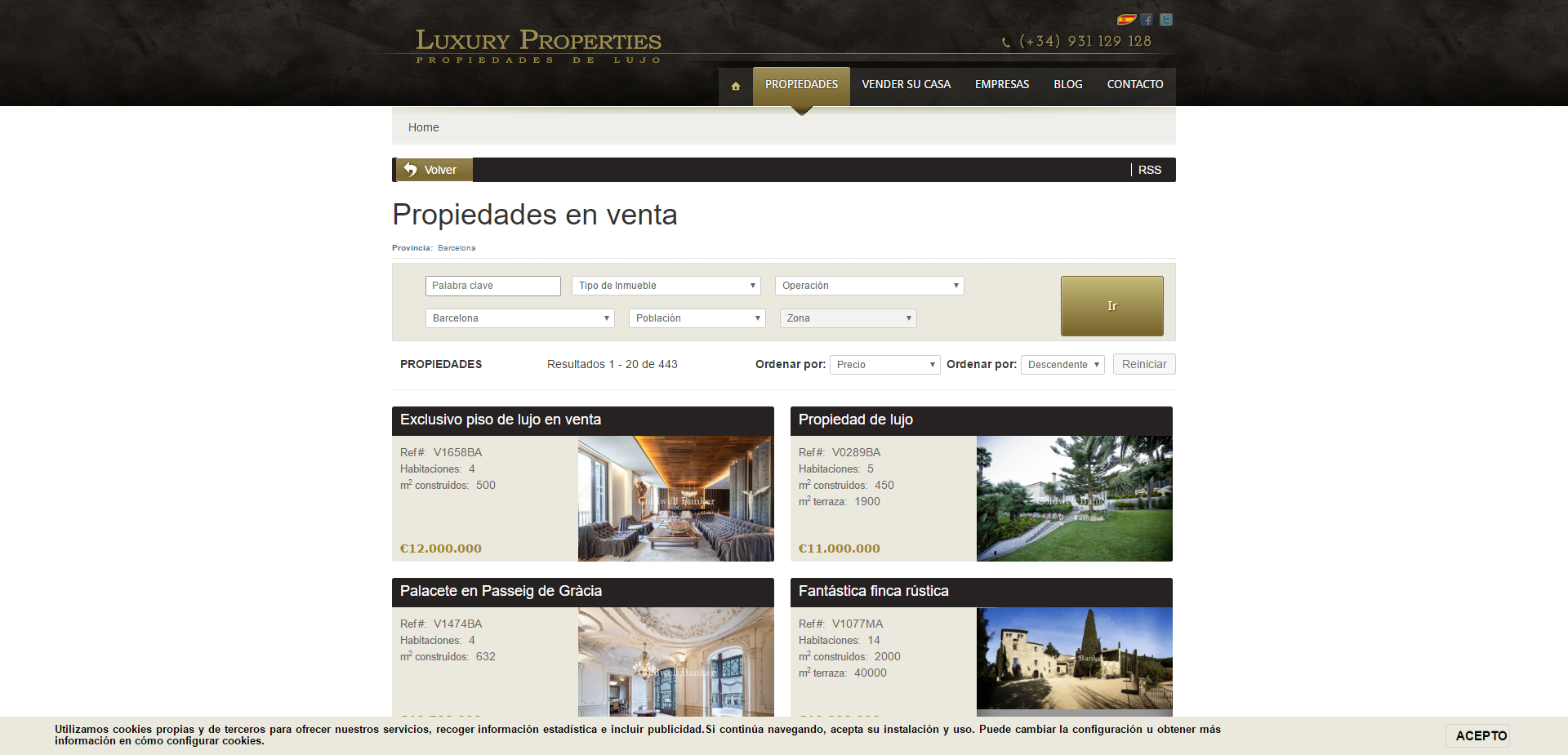Click the RSS feed link
Screen dimensions: 1568x755
pos(1149,170)
